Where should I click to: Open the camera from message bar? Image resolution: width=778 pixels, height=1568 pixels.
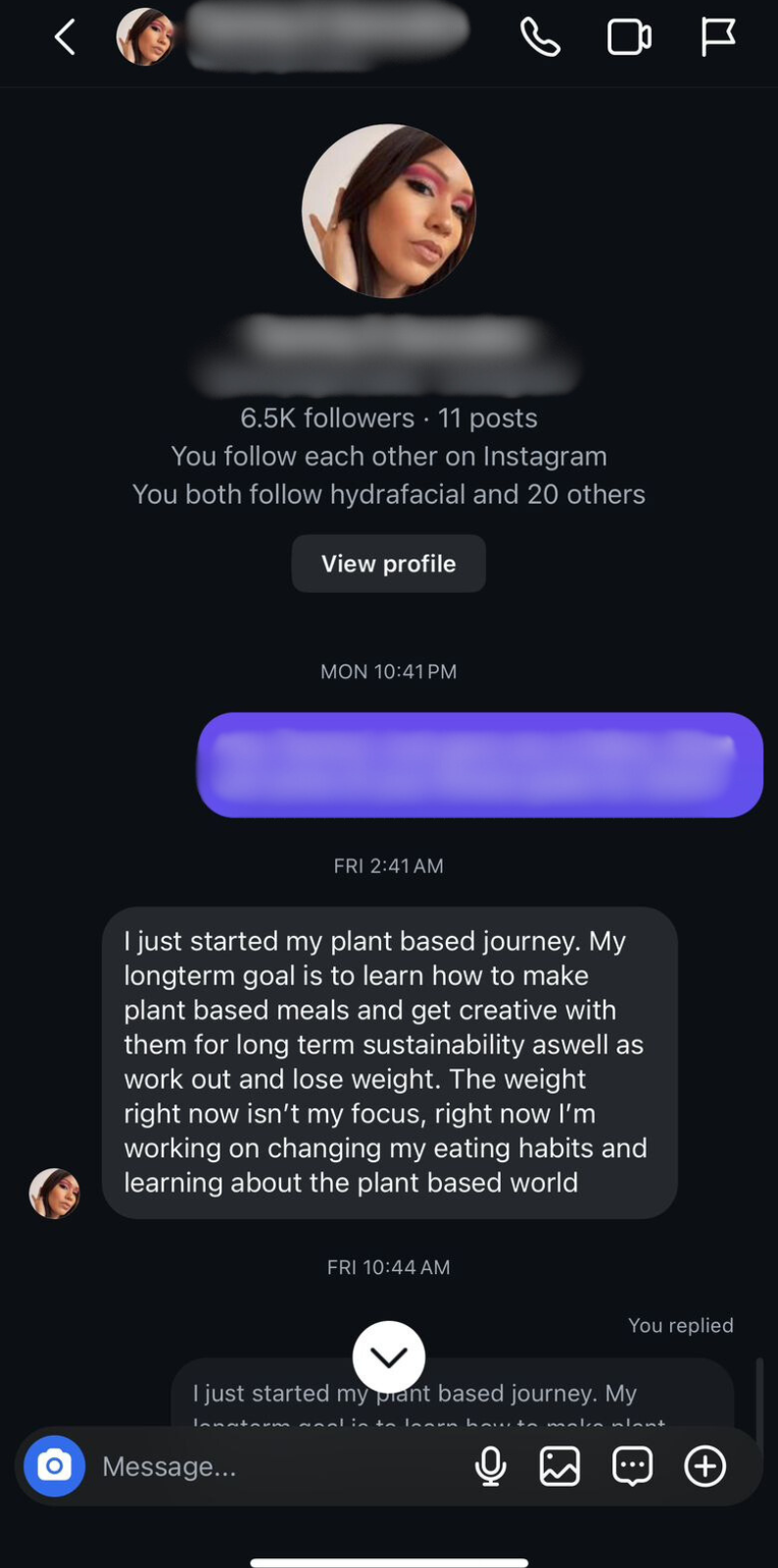pos(55,1466)
